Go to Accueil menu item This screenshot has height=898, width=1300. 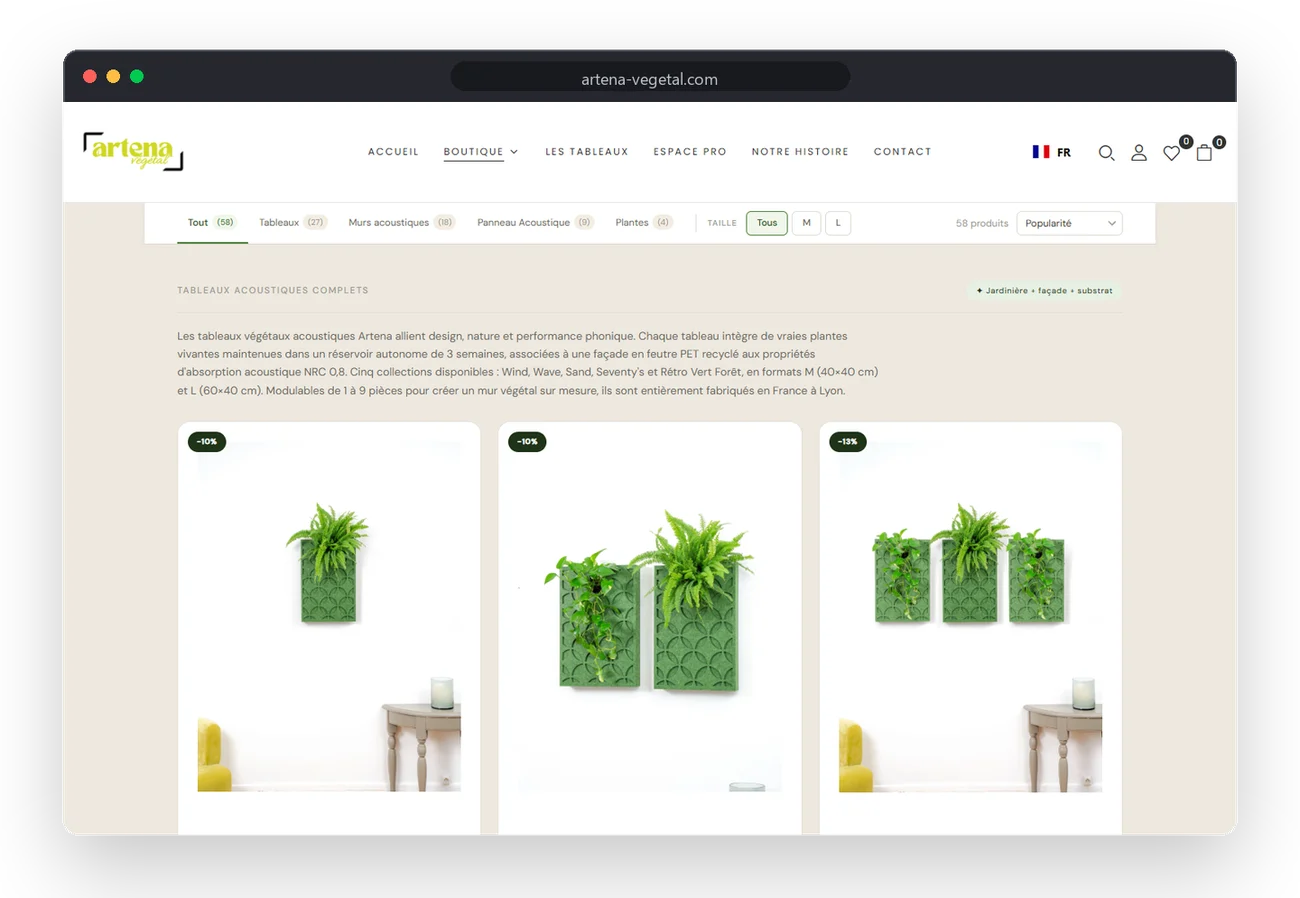click(393, 152)
